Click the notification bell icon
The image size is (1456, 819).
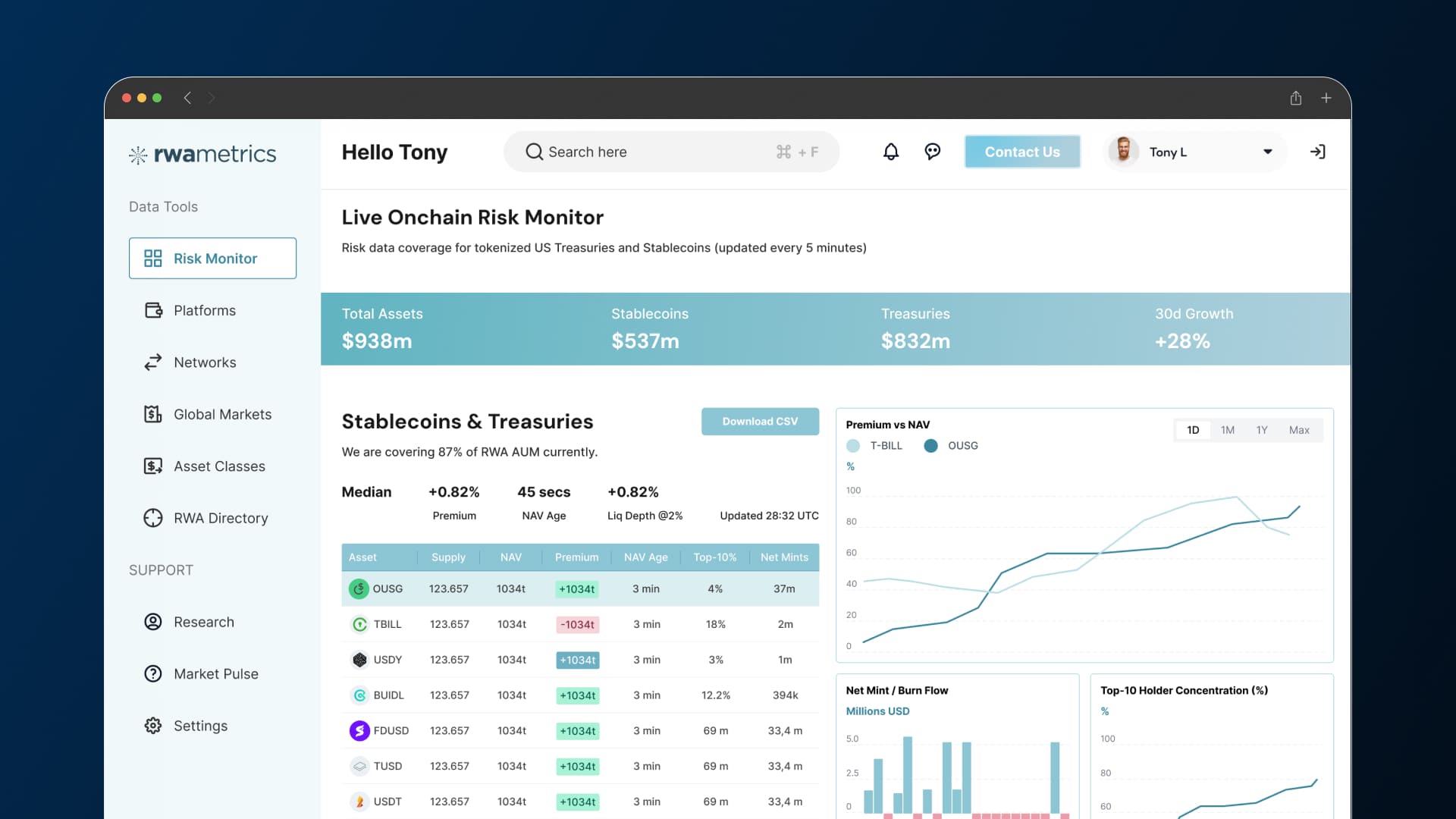click(x=891, y=152)
